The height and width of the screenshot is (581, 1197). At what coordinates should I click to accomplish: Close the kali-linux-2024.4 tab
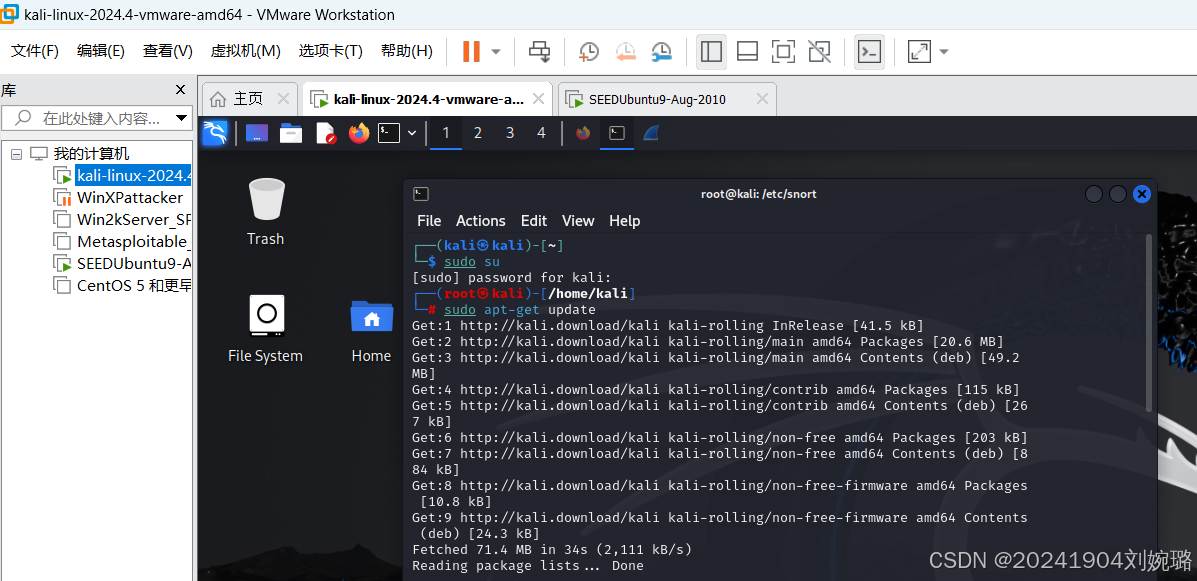coord(538,98)
